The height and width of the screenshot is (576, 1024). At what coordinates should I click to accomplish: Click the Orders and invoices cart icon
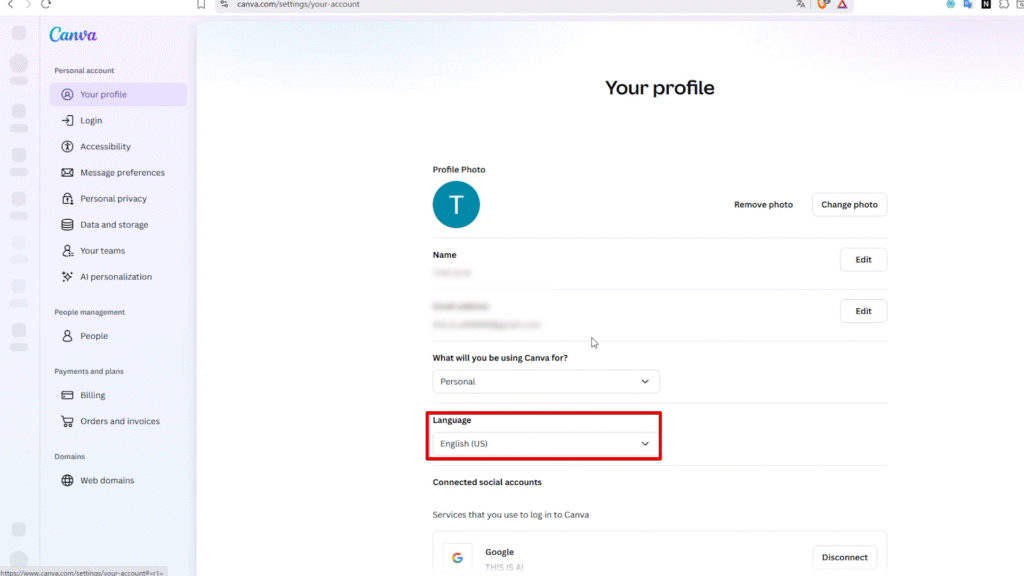(x=67, y=421)
